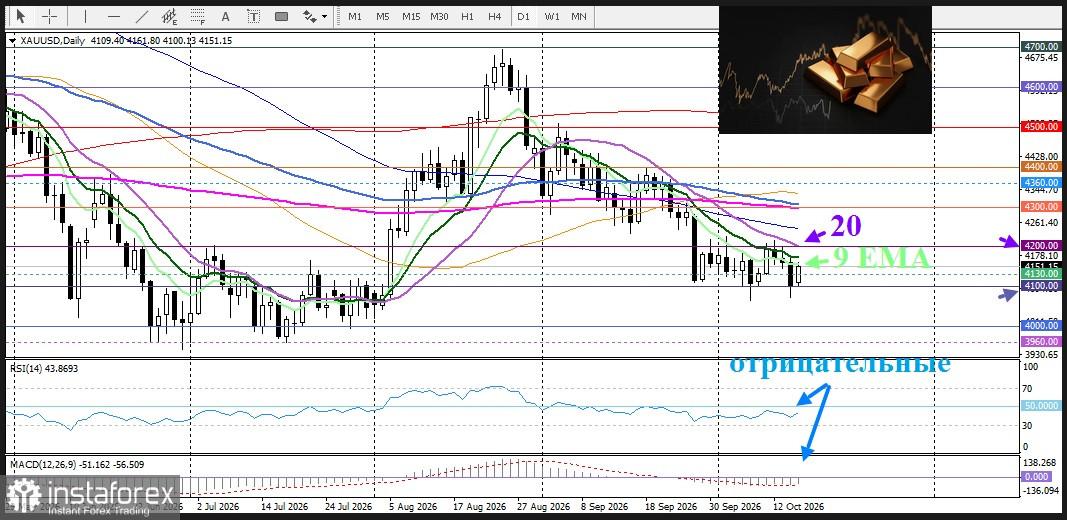The width and height of the screenshot is (1067, 520).
Task: Select the Cursor arrow tool
Action: click(x=20, y=16)
